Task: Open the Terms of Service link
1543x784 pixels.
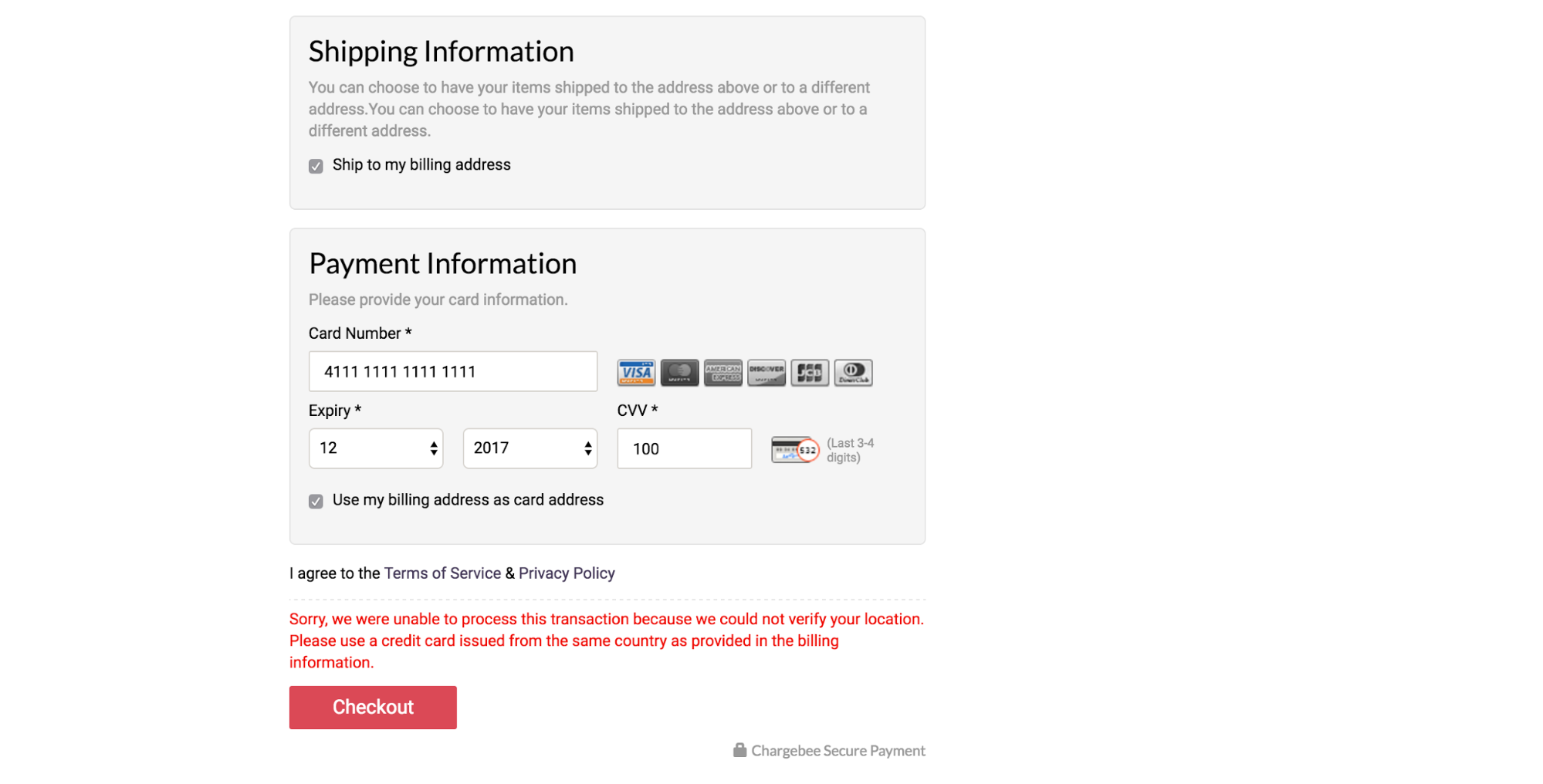Action: pos(442,573)
